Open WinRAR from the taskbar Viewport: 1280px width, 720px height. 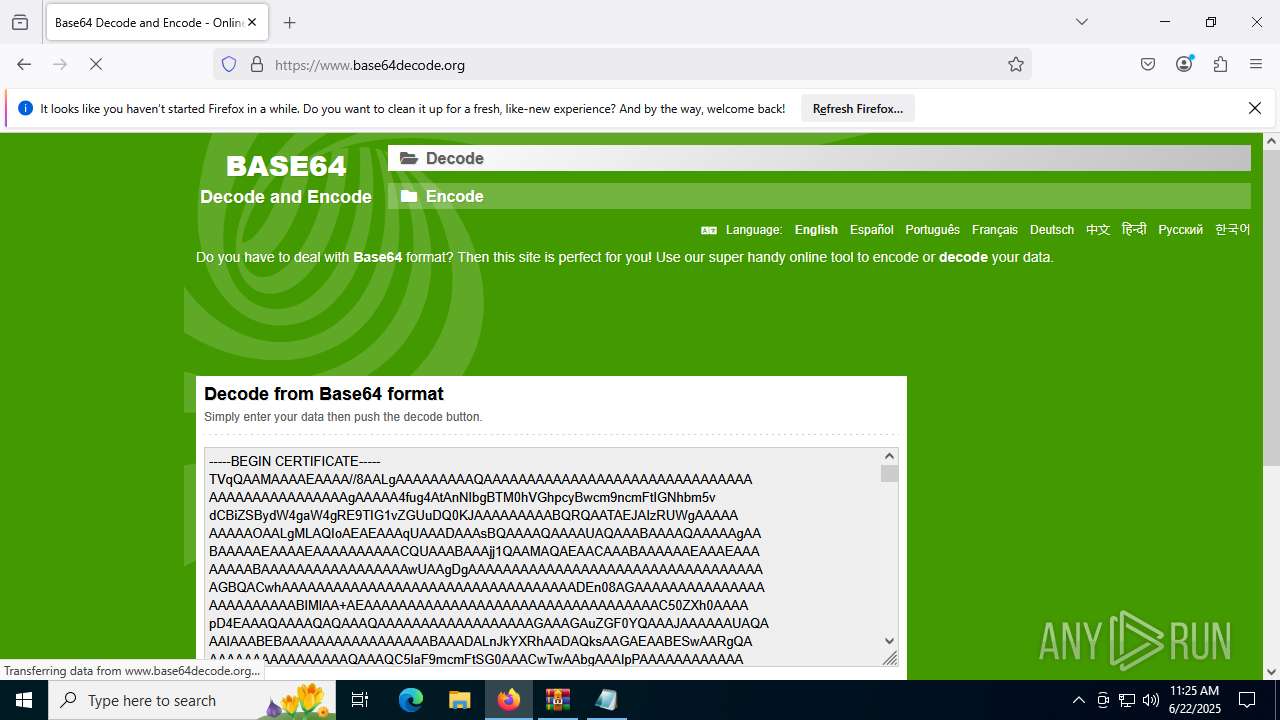[557, 700]
